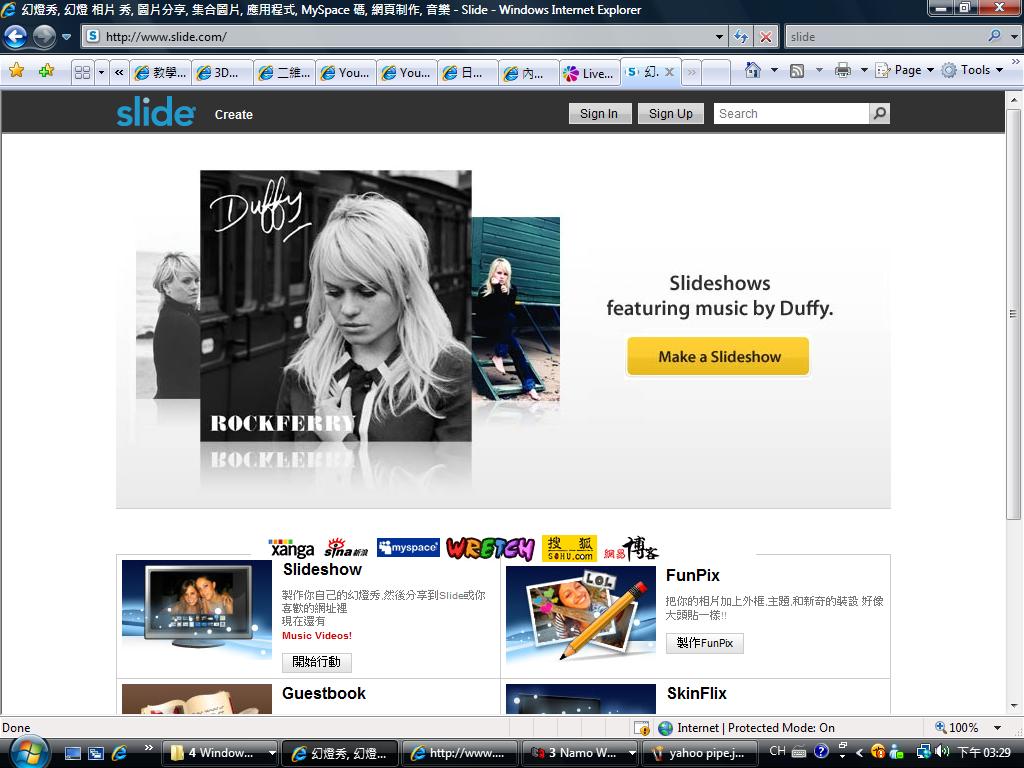Switch to the 3D... tab

point(221,72)
